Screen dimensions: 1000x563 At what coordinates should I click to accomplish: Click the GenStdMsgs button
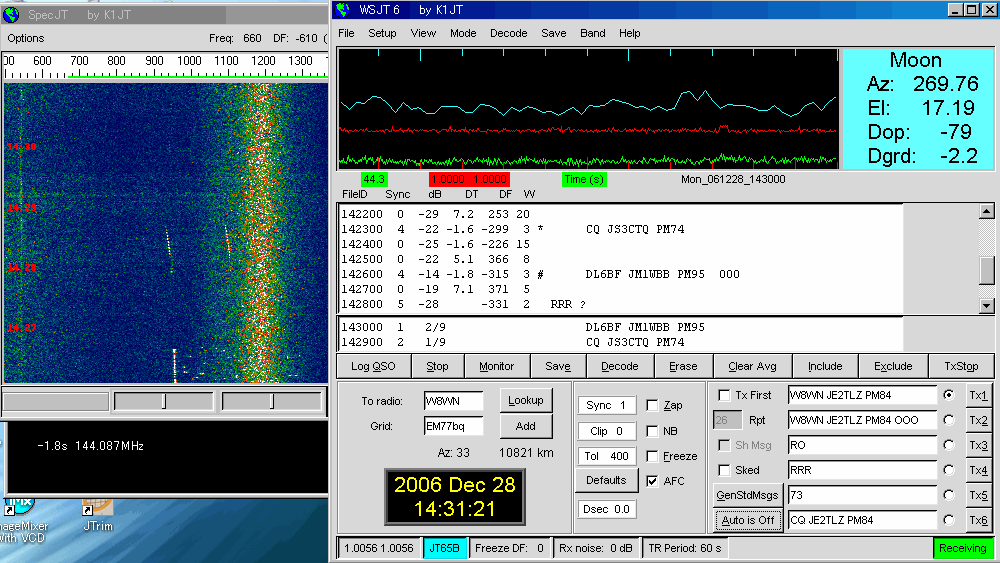(x=747, y=495)
